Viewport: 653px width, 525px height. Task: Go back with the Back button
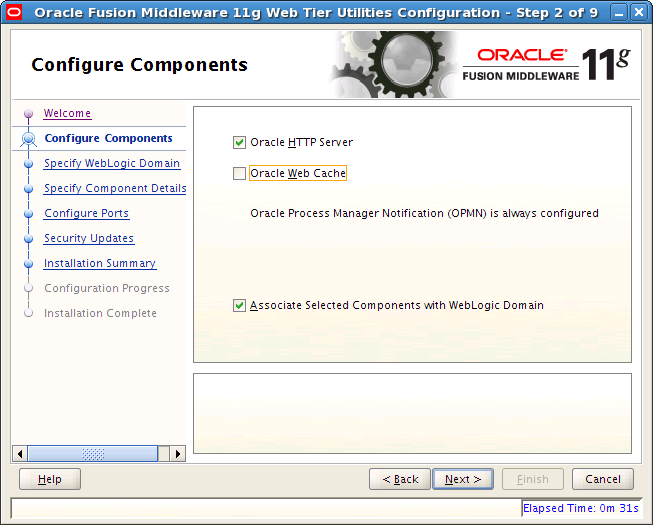(x=400, y=479)
